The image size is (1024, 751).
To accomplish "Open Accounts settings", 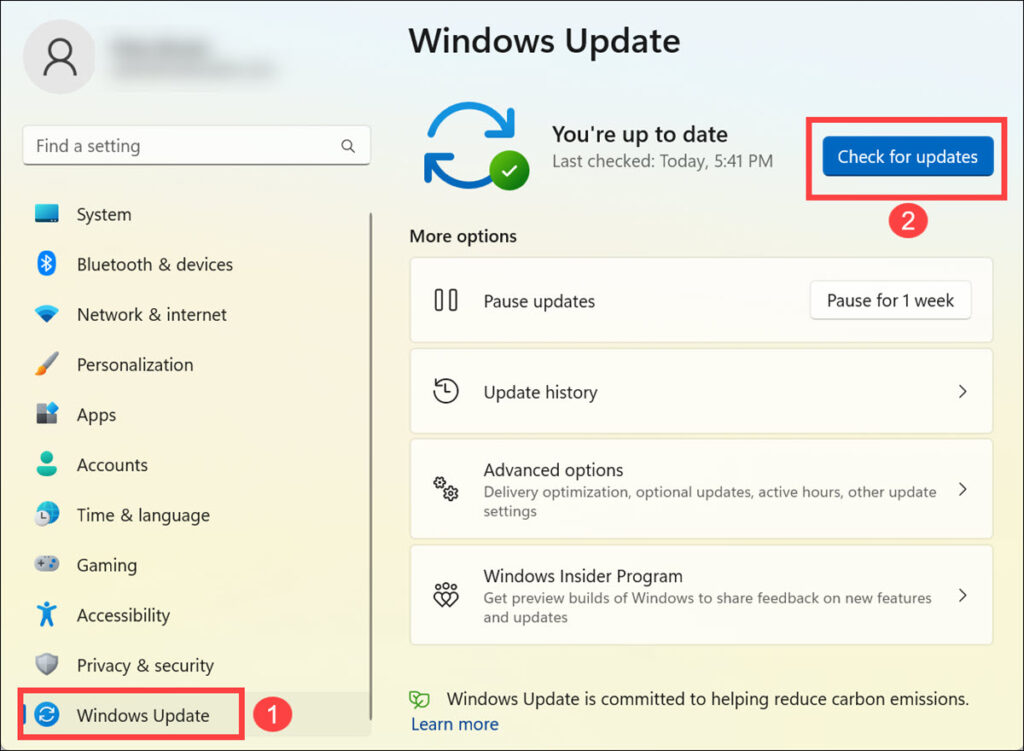I will pos(47,464).
